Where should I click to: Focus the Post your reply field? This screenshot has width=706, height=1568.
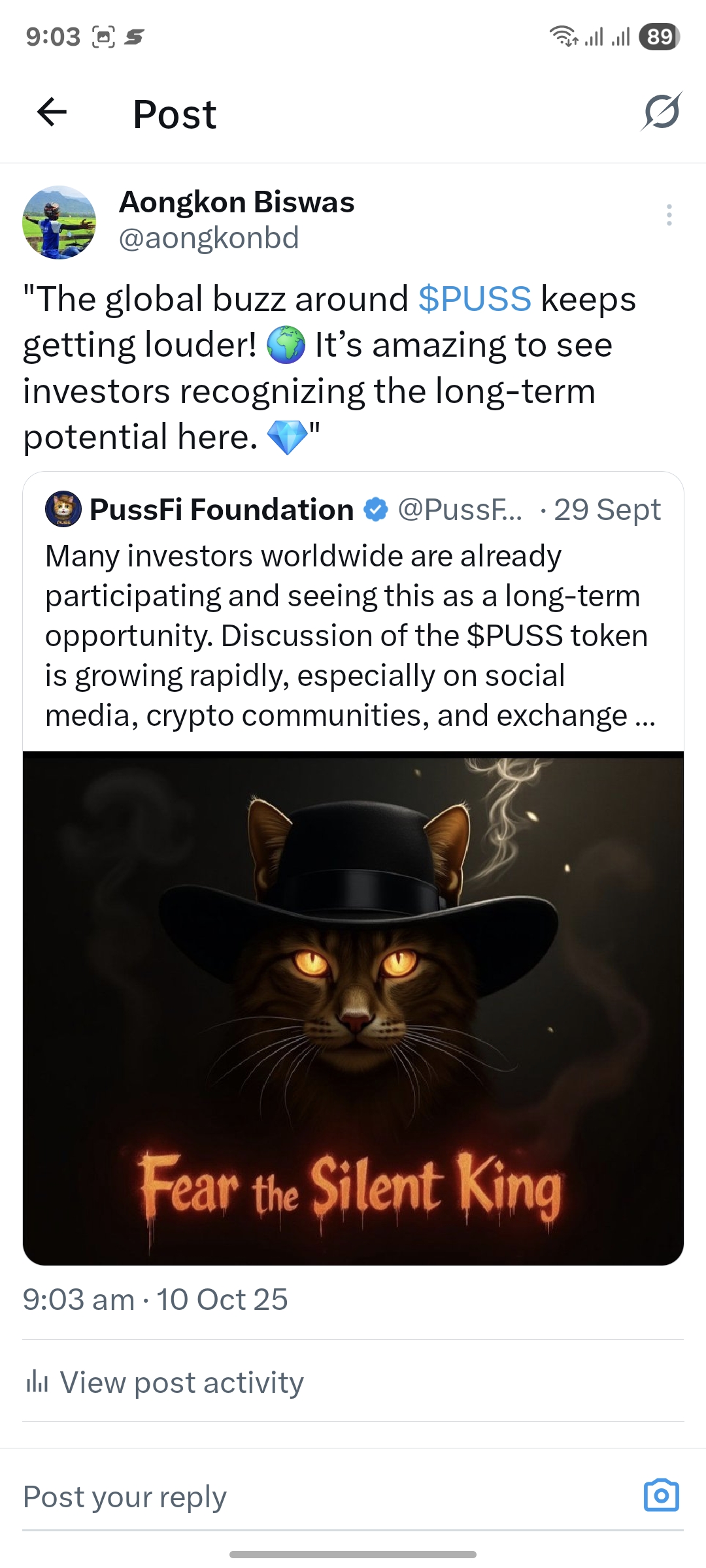[x=327, y=1497]
